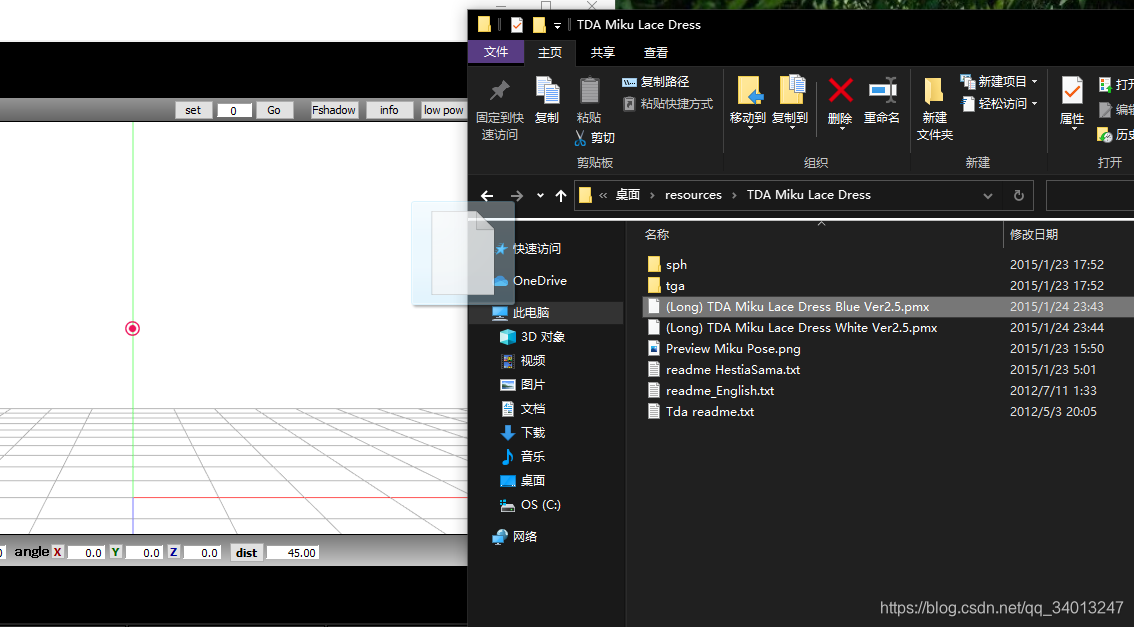Toggle Fshadow in MMD window

(334, 110)
